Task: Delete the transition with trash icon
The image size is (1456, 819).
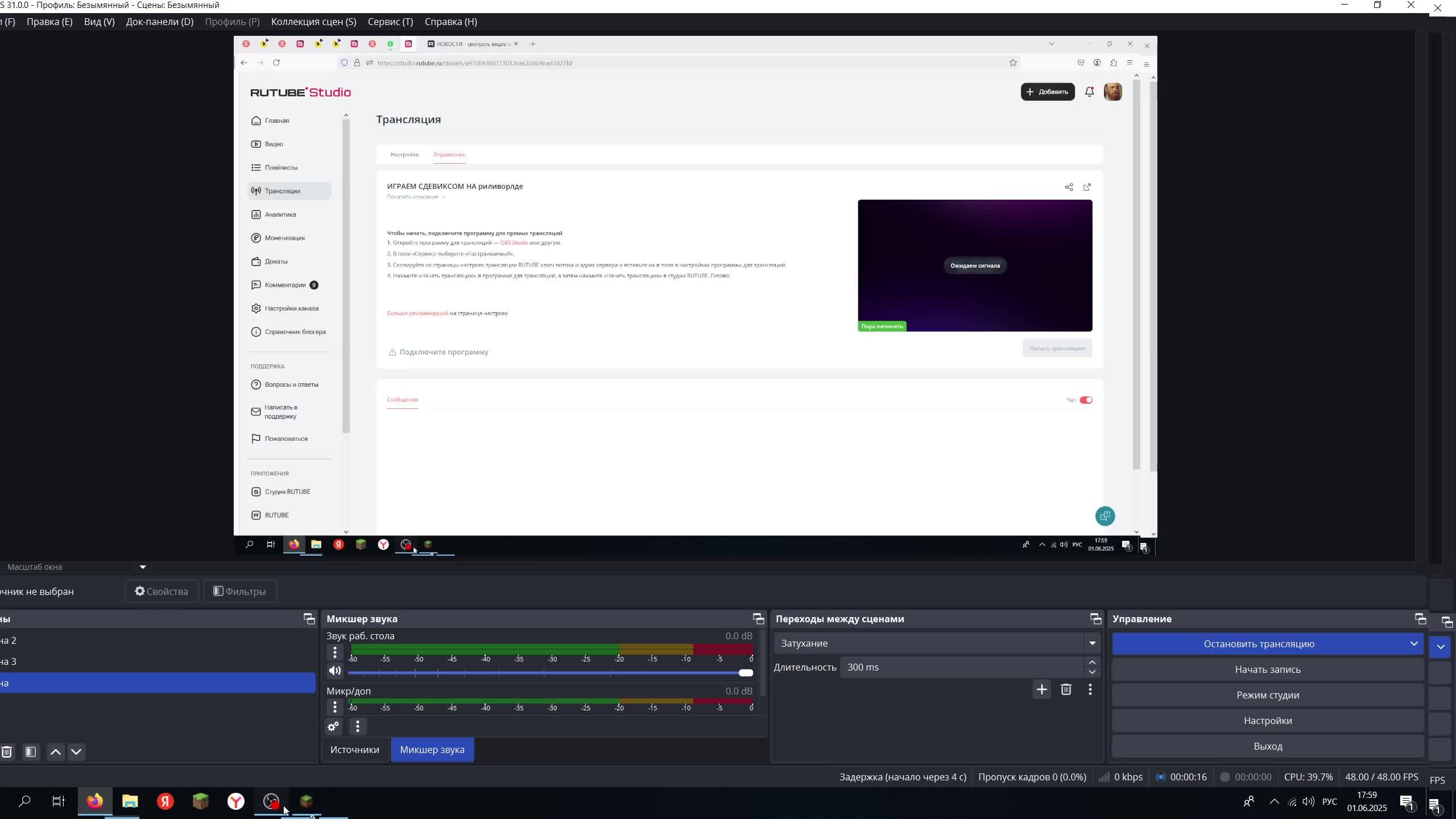Action: point(1066,689)
